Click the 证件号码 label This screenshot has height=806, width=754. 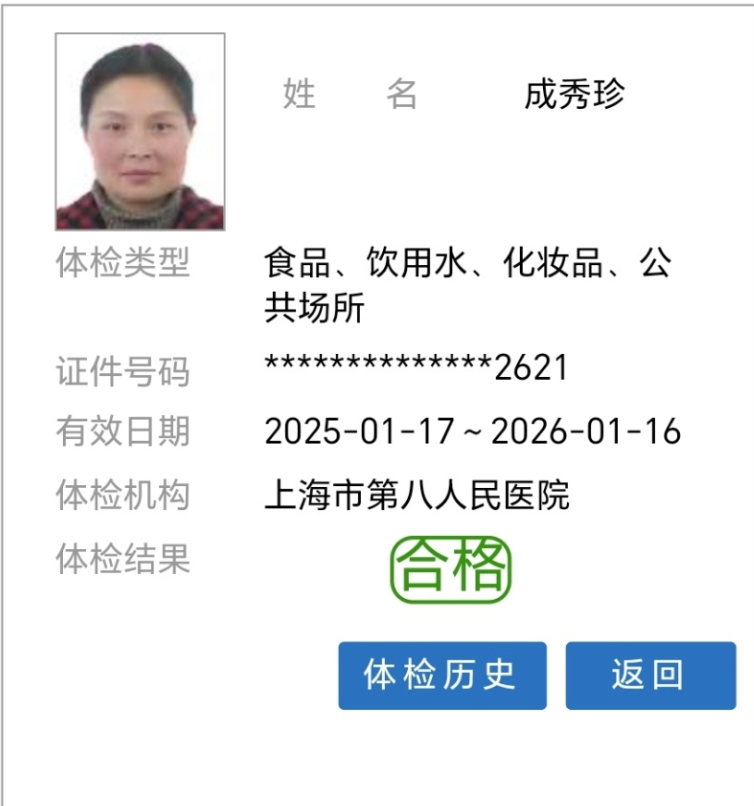123,371
